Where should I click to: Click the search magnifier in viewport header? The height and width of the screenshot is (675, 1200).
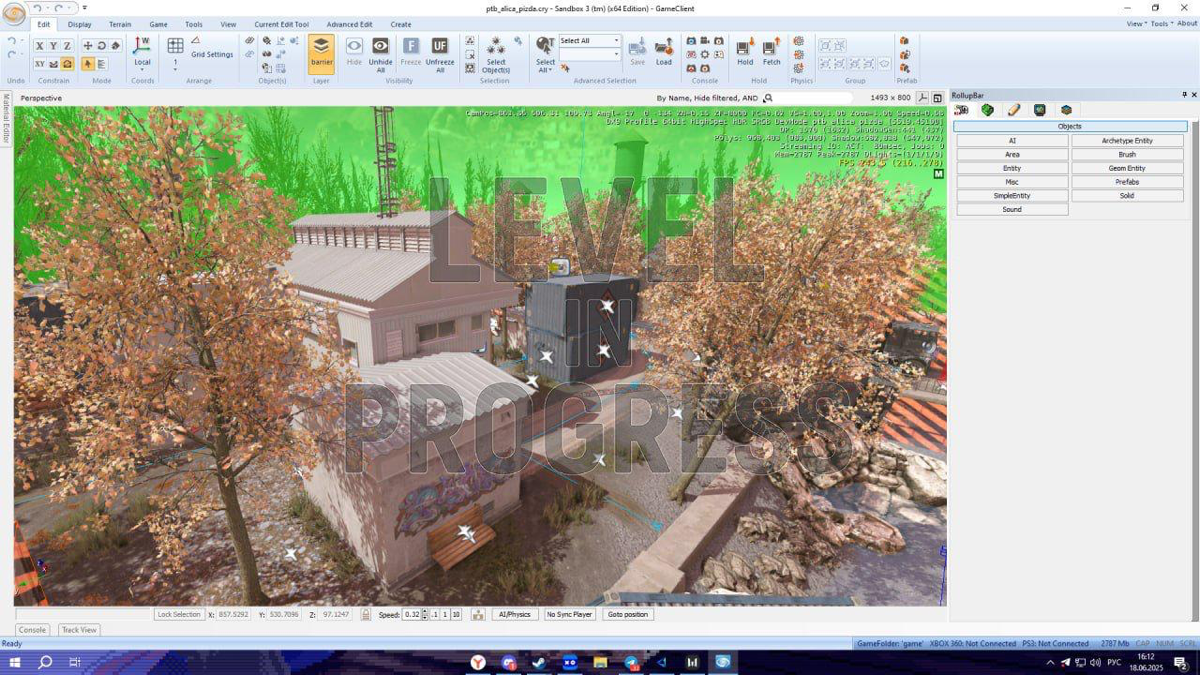tap(768, 98)
